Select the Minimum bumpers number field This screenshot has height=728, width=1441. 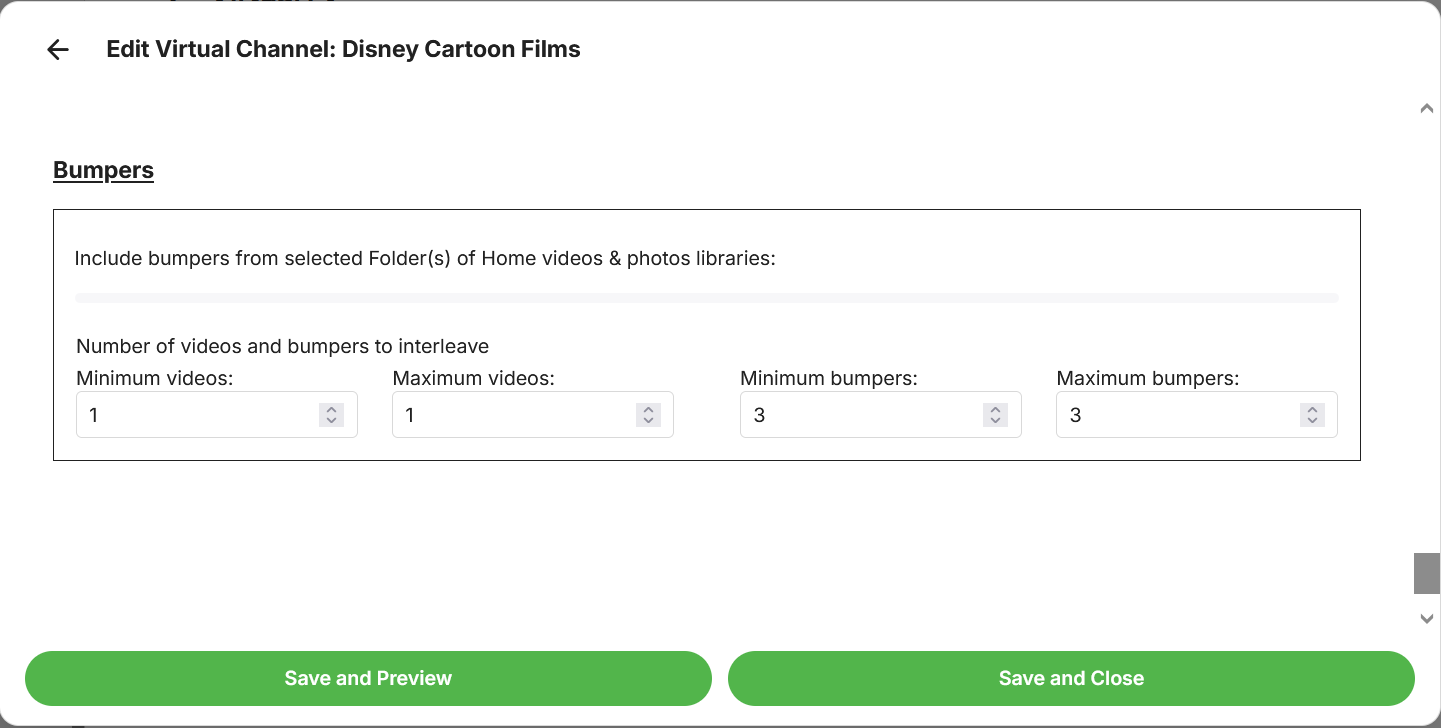[860, 415]
